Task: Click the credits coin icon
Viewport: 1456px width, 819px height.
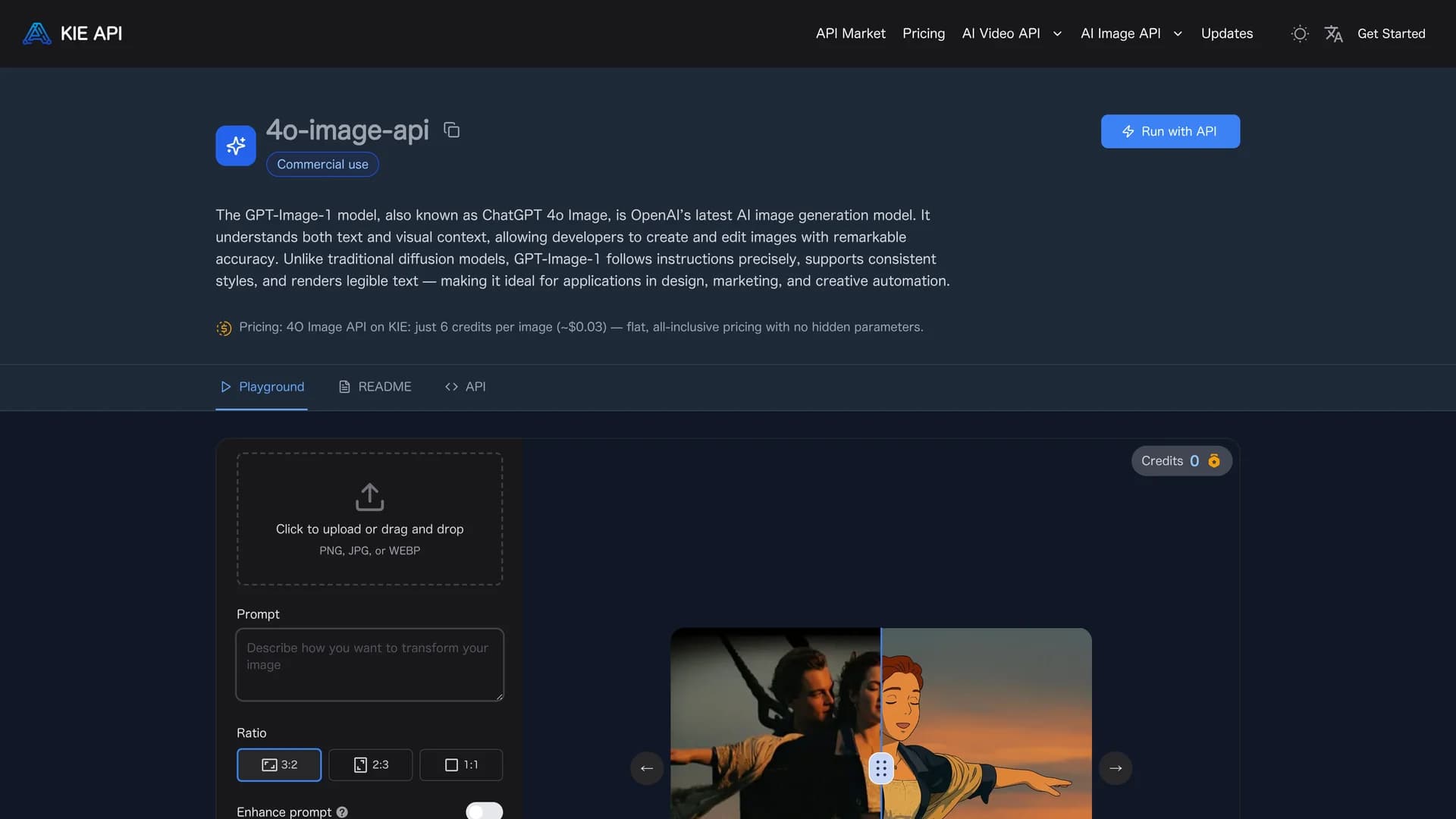Action: [x=1214, y=460]
